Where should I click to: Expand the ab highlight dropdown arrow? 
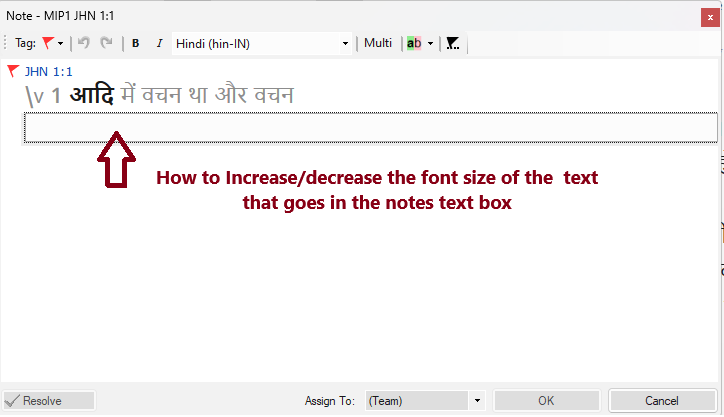click(x=430, y=44)
